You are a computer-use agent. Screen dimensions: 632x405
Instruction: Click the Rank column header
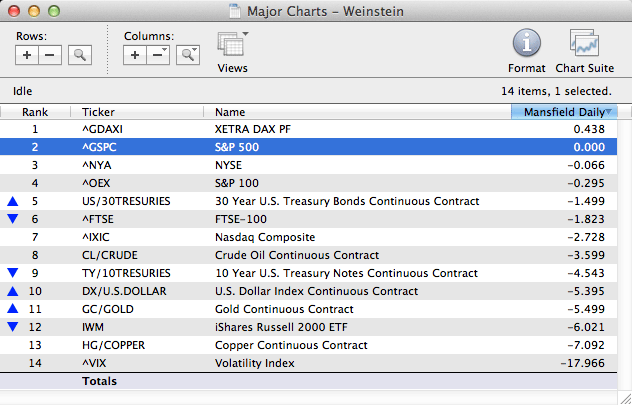[x=35, y=112]
